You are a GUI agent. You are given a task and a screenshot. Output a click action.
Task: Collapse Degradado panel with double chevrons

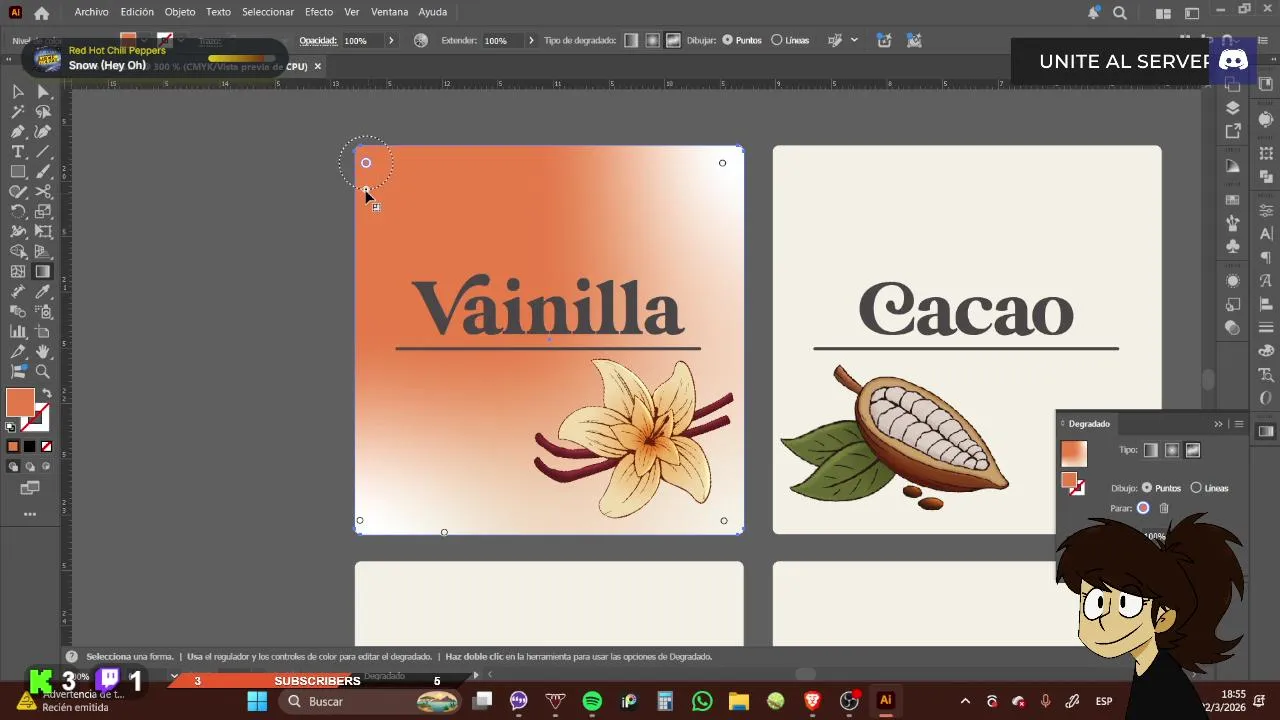(1218, 424)
